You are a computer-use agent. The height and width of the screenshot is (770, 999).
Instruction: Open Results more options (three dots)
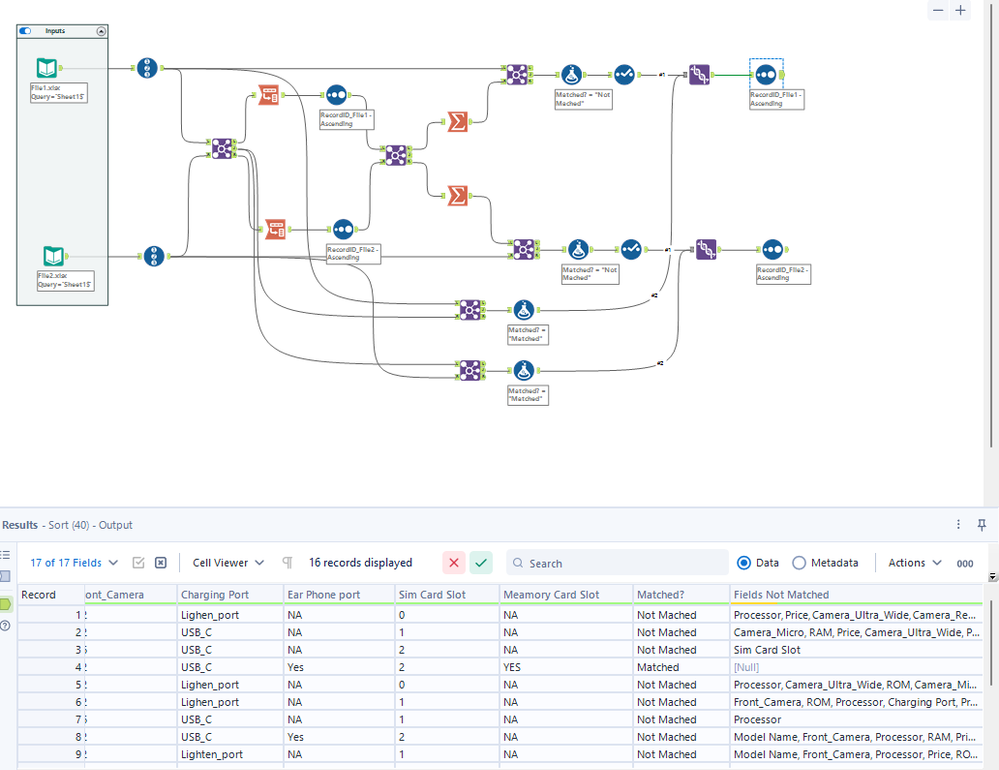958,524
